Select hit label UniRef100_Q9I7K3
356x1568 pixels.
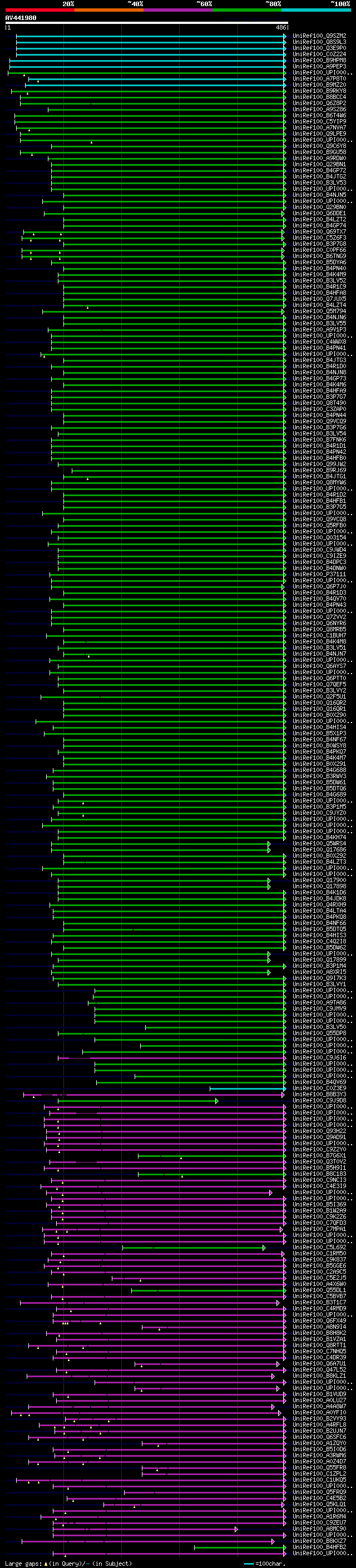319,977
